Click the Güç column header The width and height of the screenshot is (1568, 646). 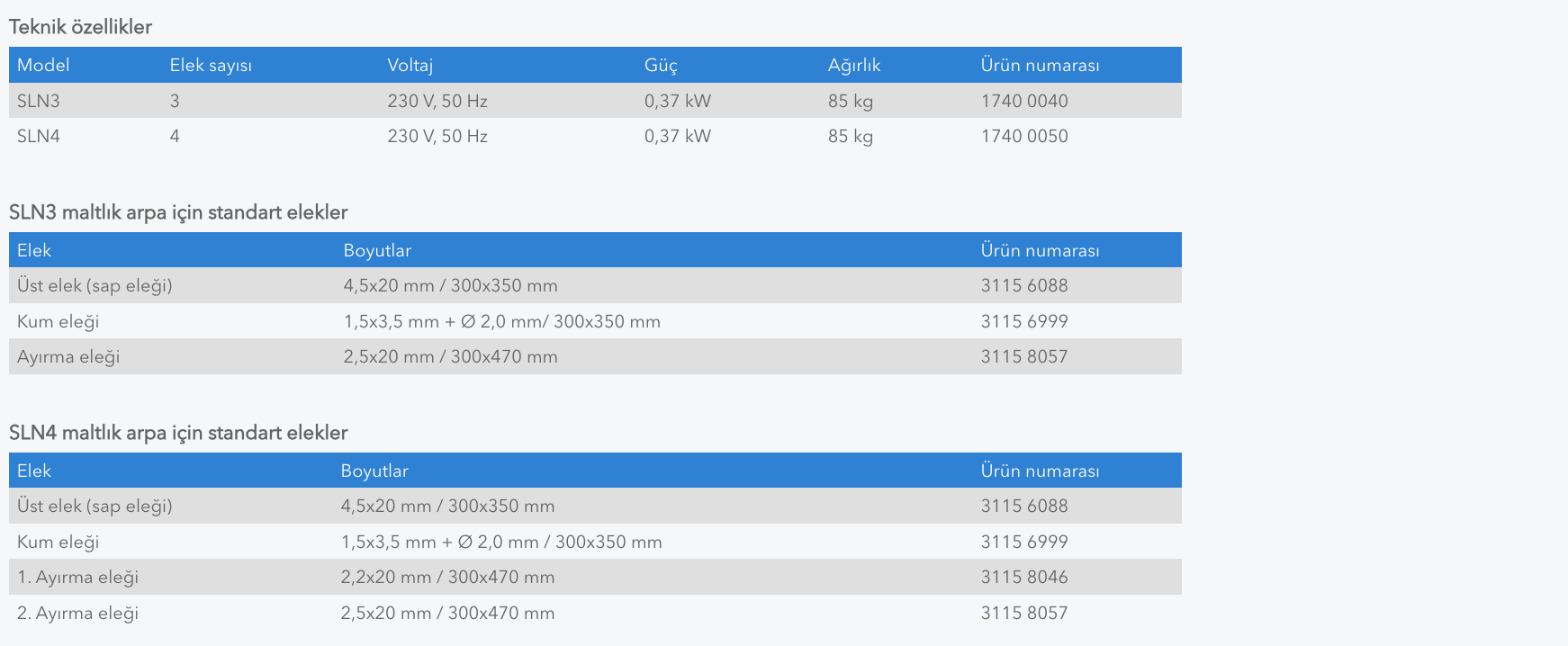coord(661,65)
